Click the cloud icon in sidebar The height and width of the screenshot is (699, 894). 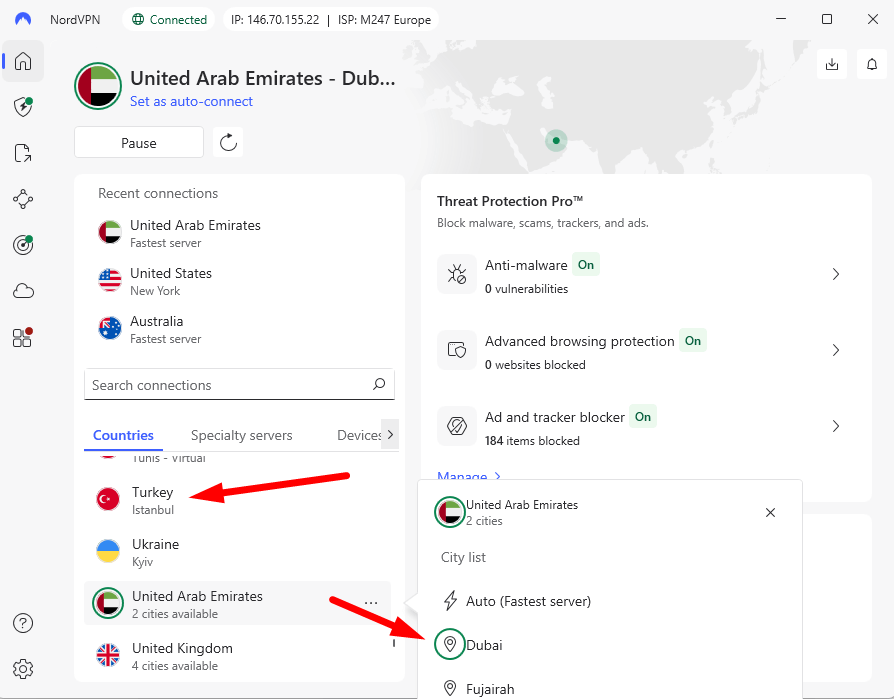[x=23, y=291]
